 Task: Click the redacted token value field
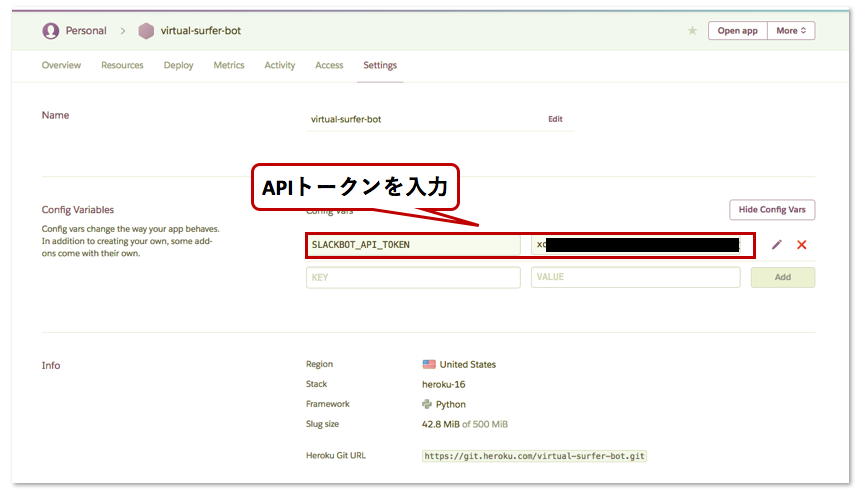click(x=636, y=245)
